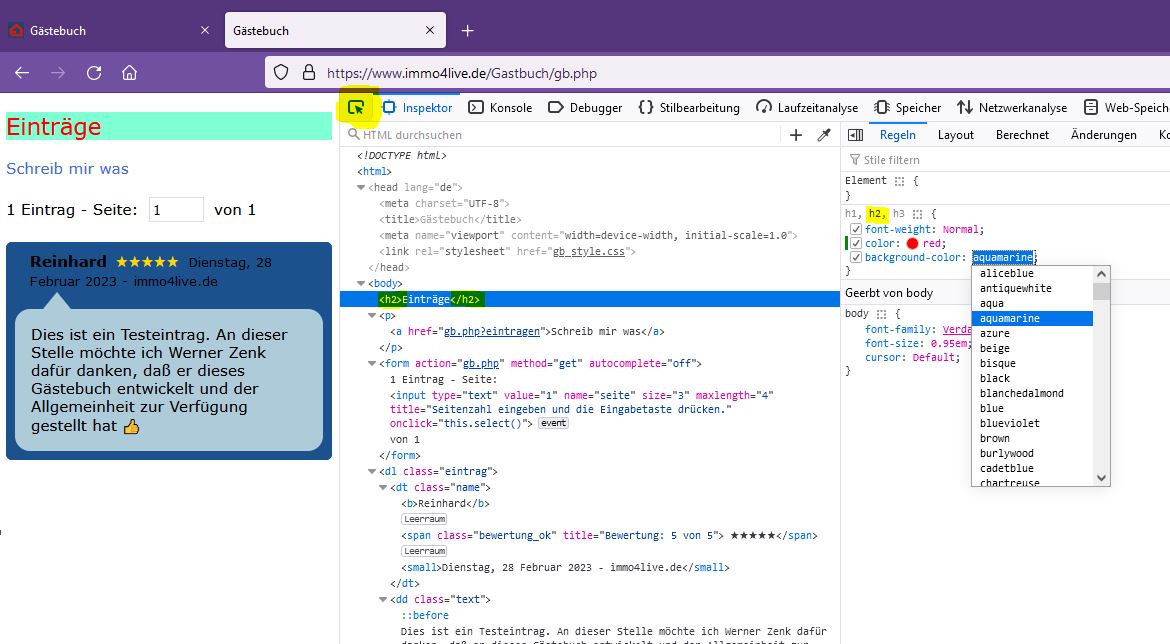Activate the element picker tool

[356, 107]
